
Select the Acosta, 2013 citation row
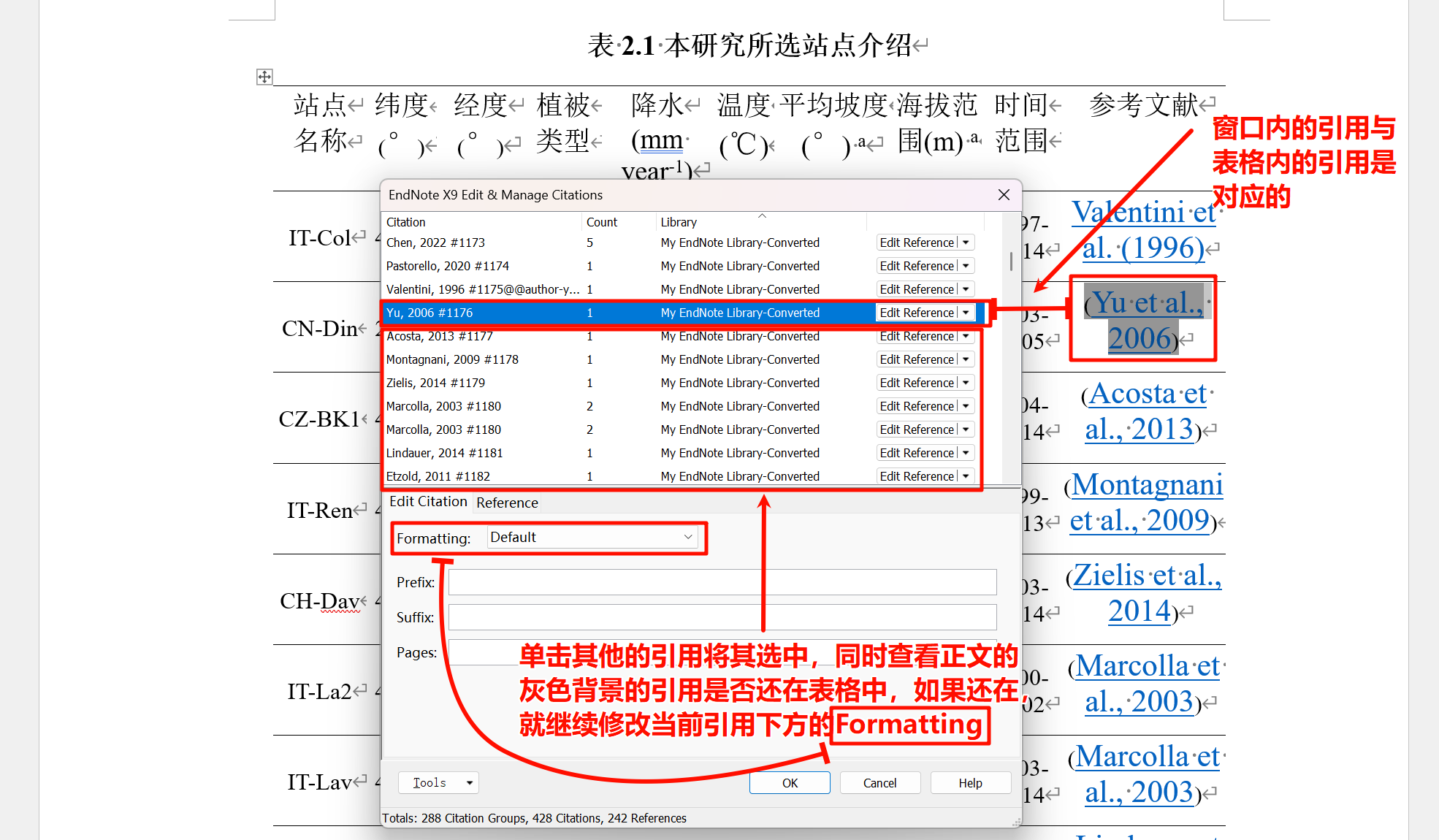tap(511, 336)
